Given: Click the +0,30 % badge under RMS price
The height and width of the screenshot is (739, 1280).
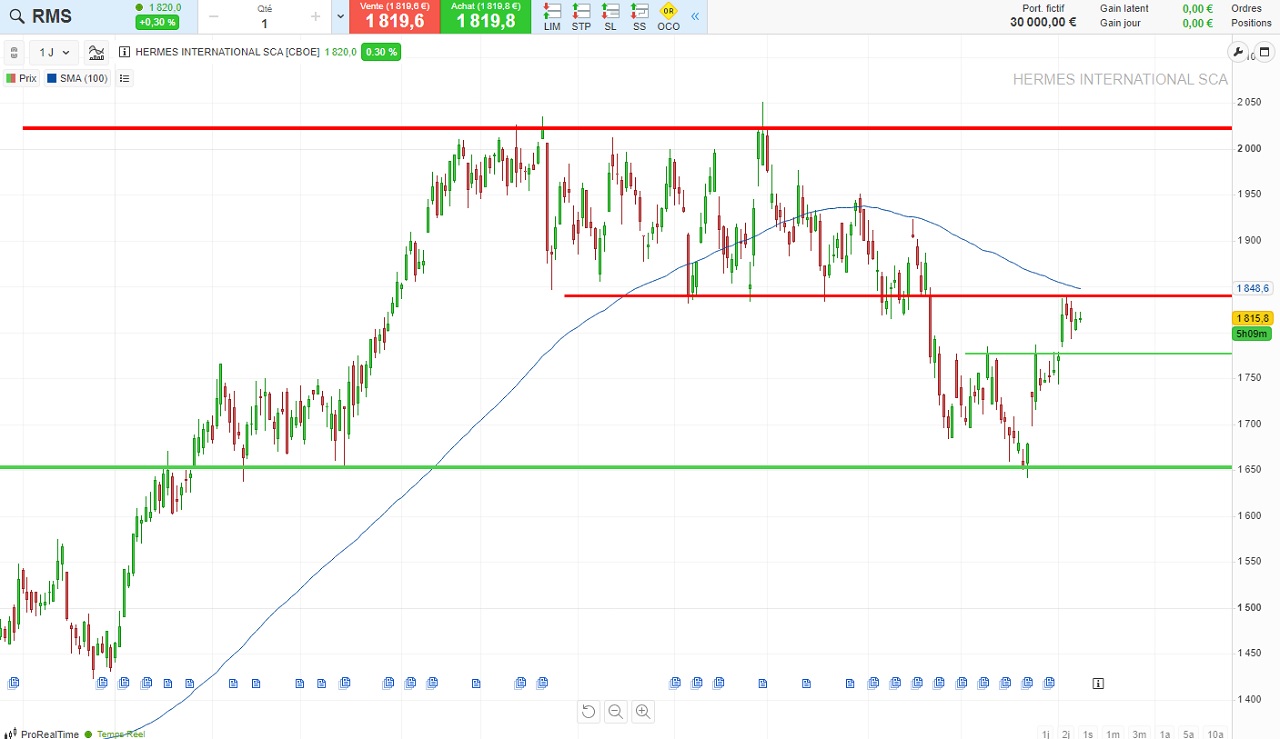Looking at the screenshot, I should [157, 22].
